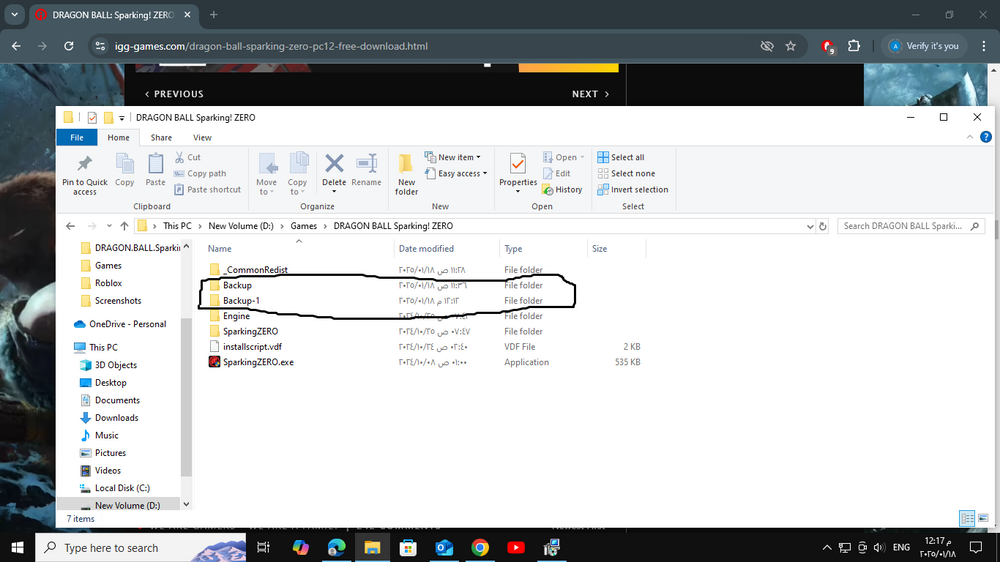Screen dimensions: 1000x562
Task: Click the Chrome address bar URL
Action: click(x=271, y=46)
